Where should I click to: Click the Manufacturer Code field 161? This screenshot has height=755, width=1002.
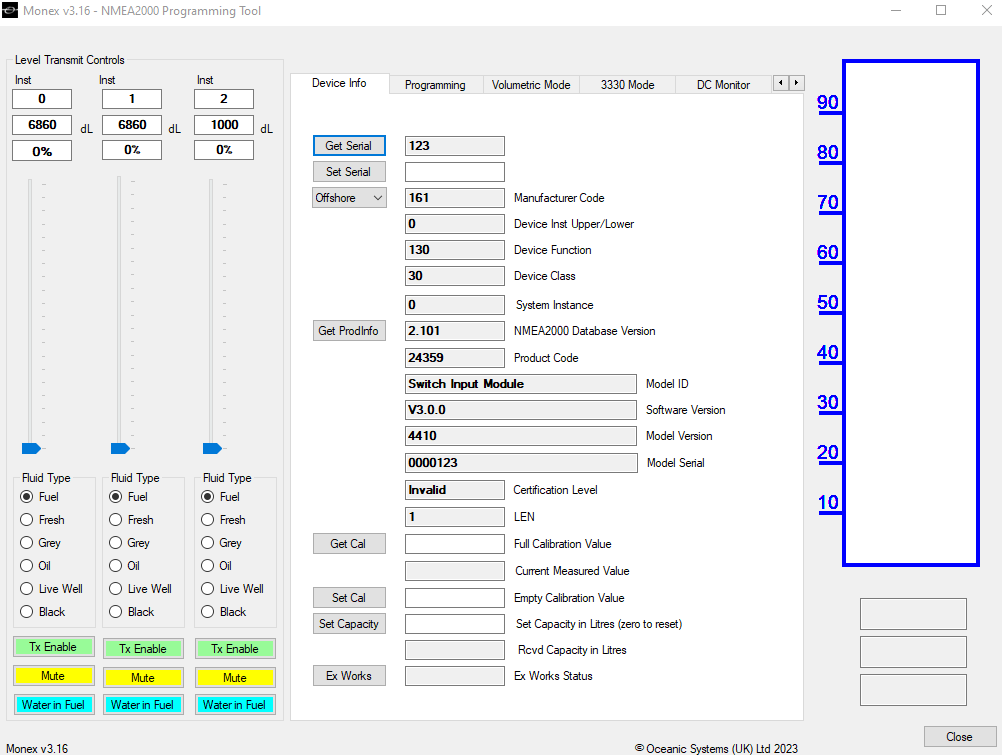pos(455,198)
